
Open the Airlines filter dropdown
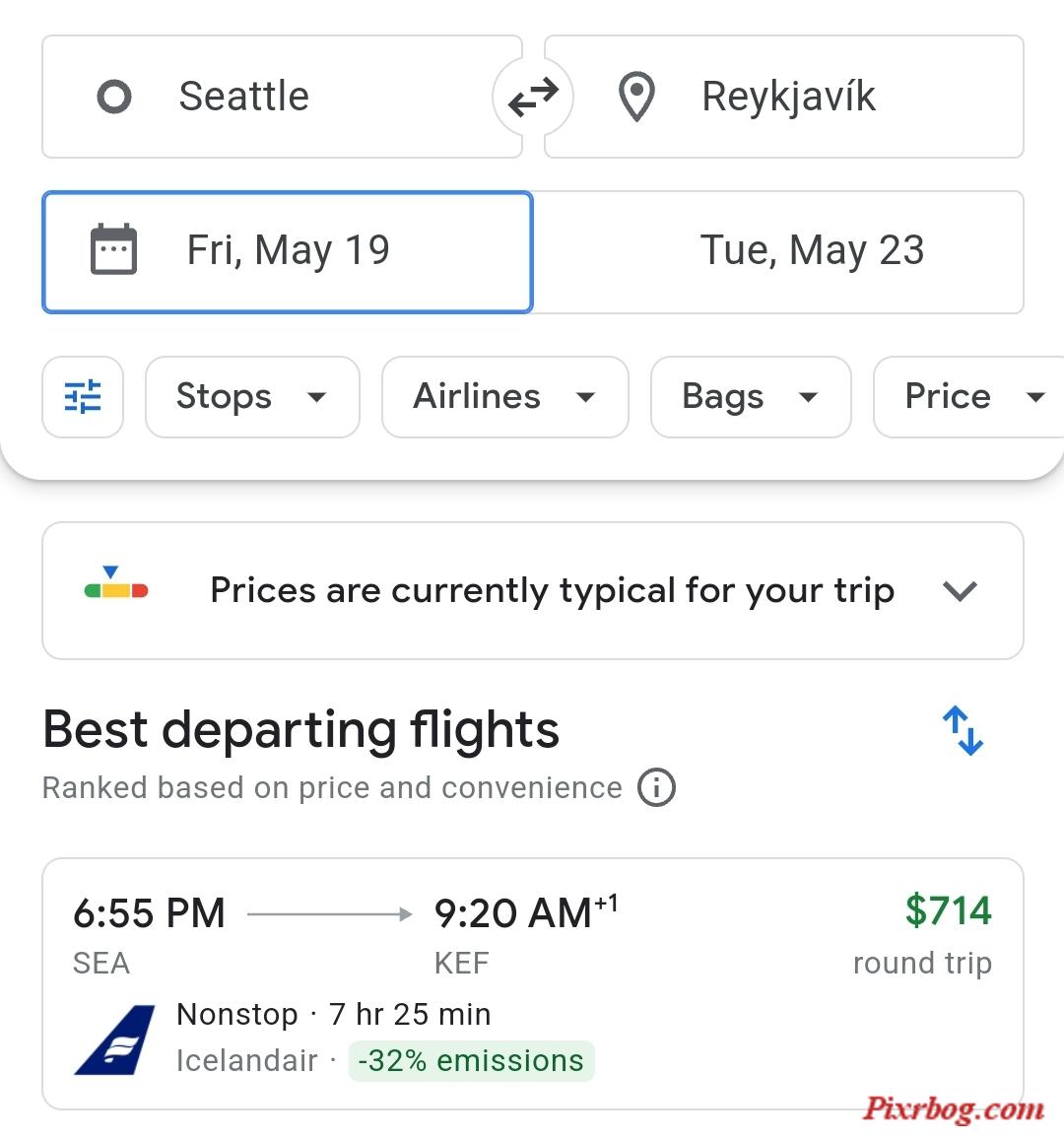click(x=505, y=396)
